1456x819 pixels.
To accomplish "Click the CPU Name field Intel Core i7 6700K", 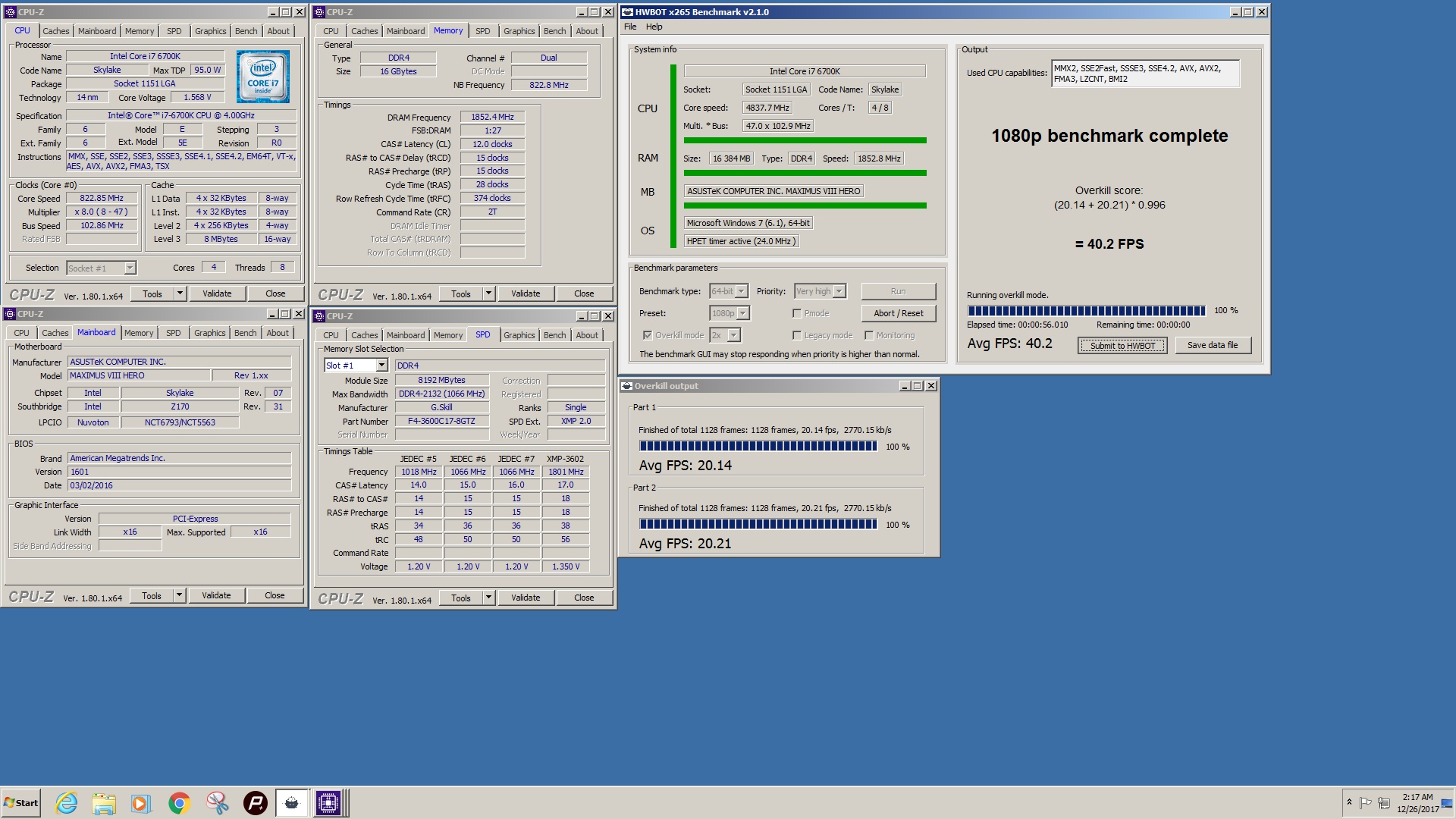I will (x=145, y=56).
